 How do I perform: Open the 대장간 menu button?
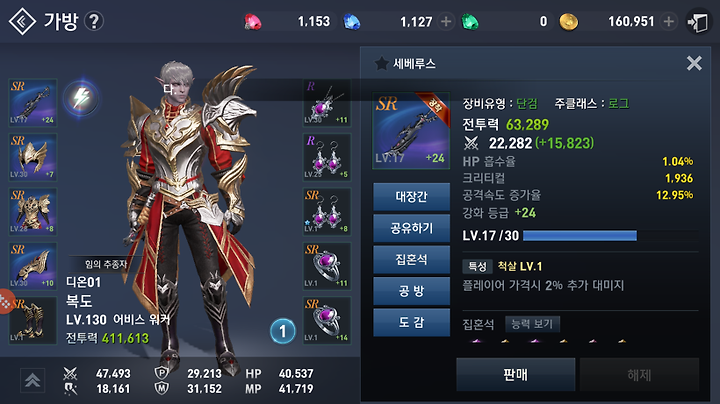[411, 197]
